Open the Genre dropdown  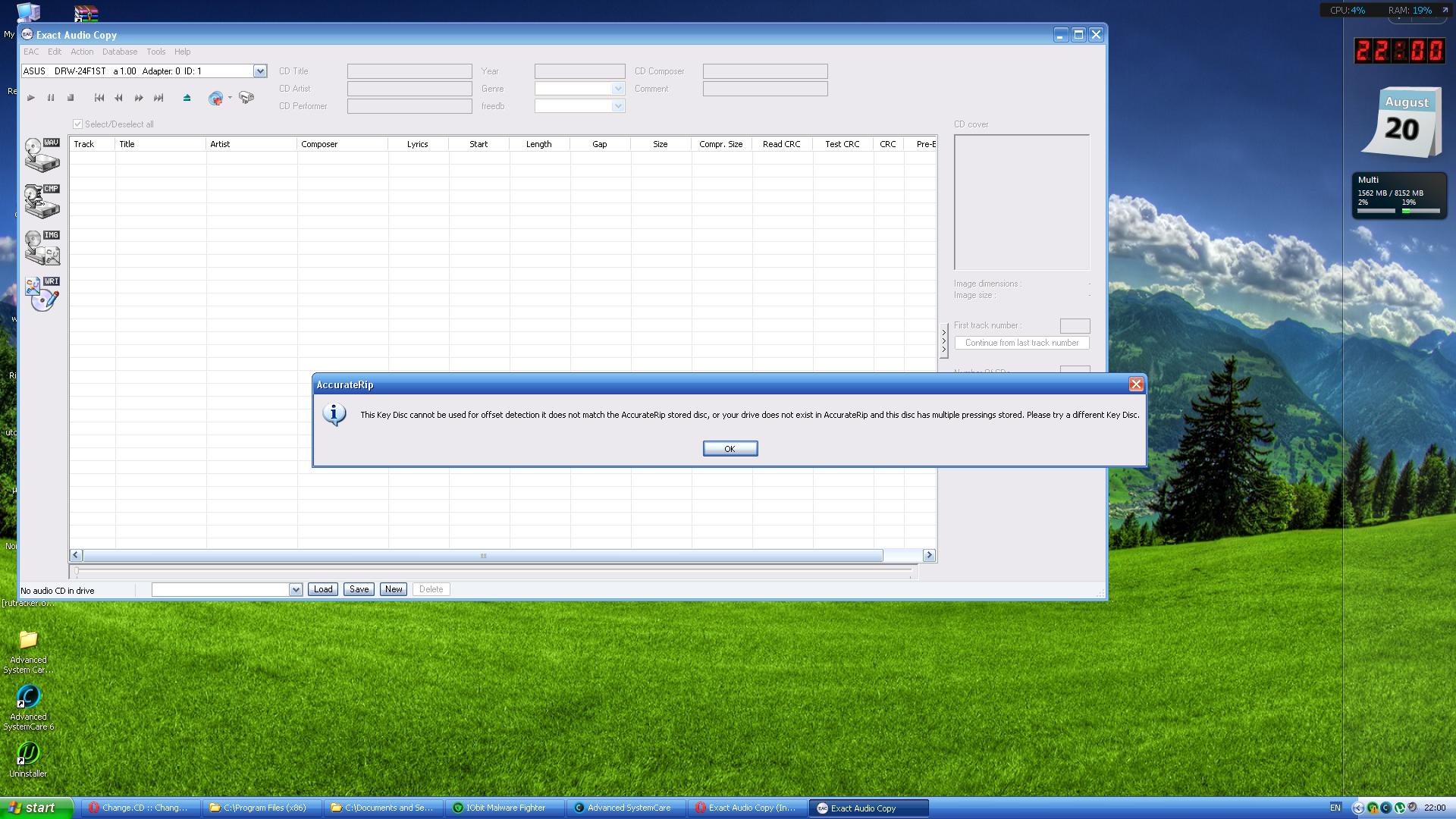click(x=618, y=89)
